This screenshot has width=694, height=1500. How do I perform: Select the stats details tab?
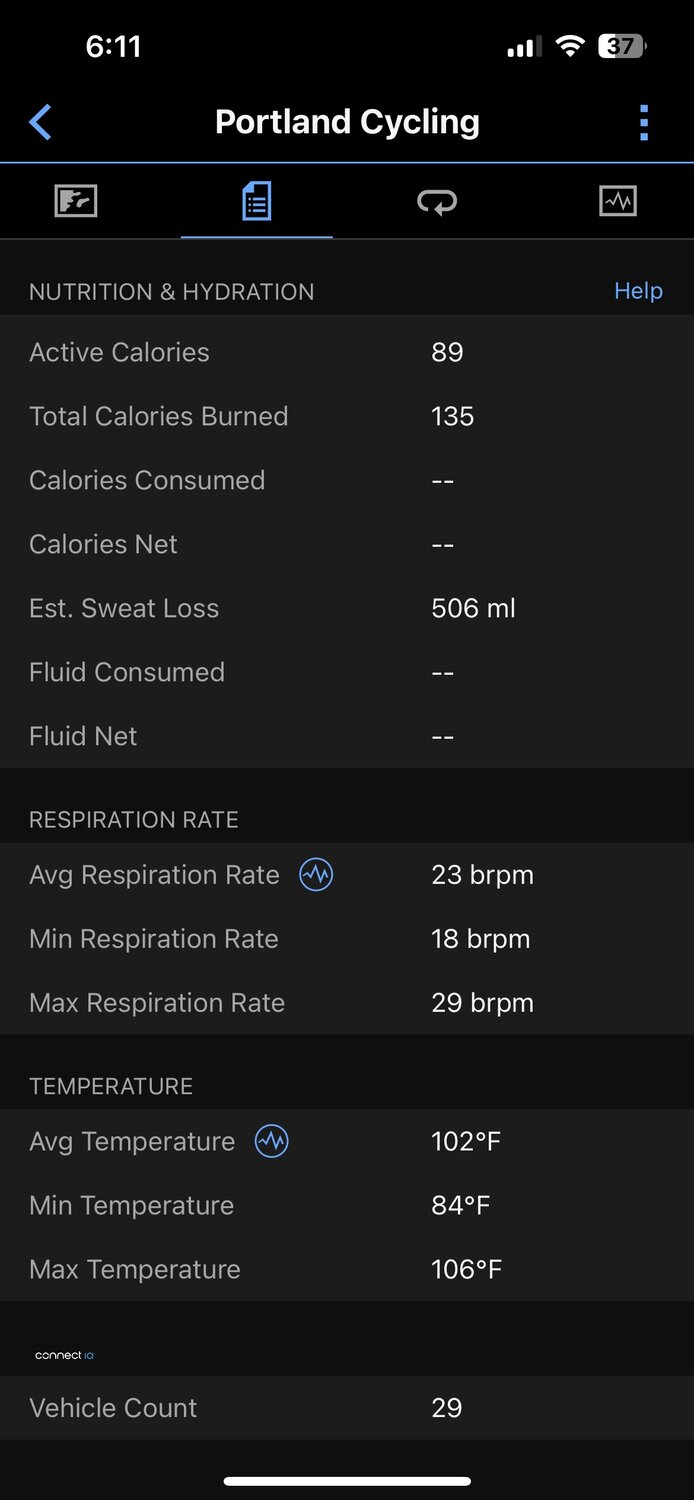pos(256,201)
